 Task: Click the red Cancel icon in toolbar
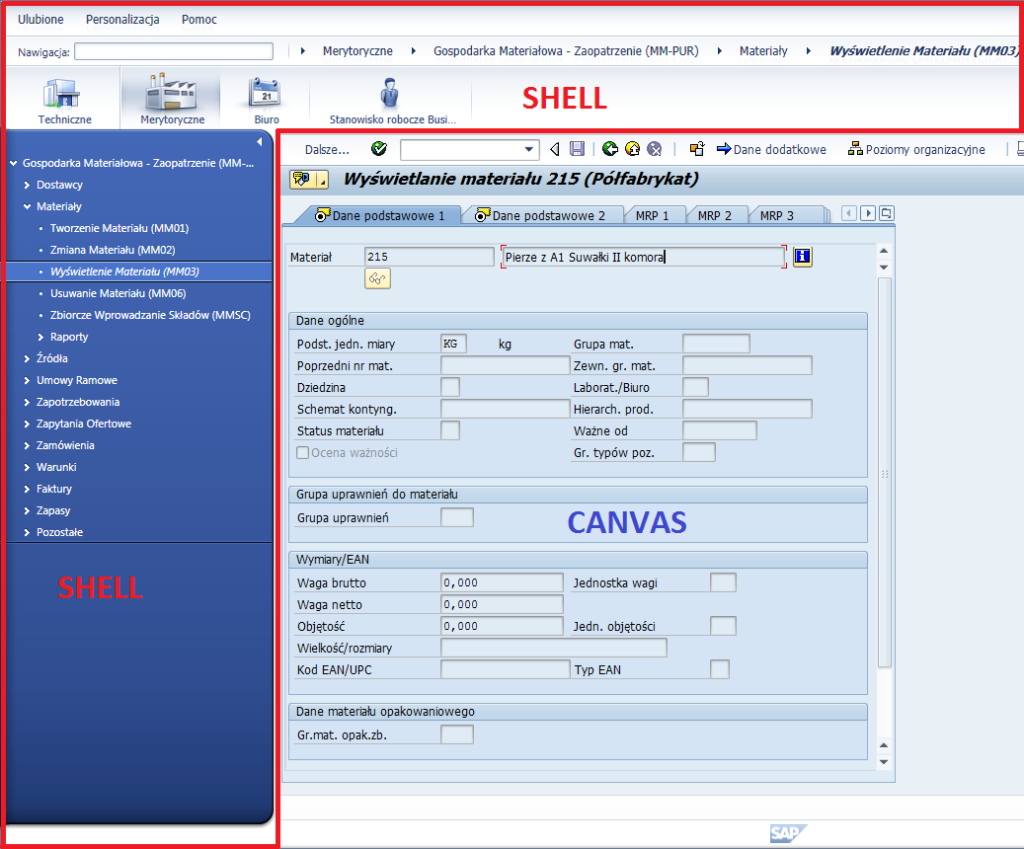click(654, 149)
